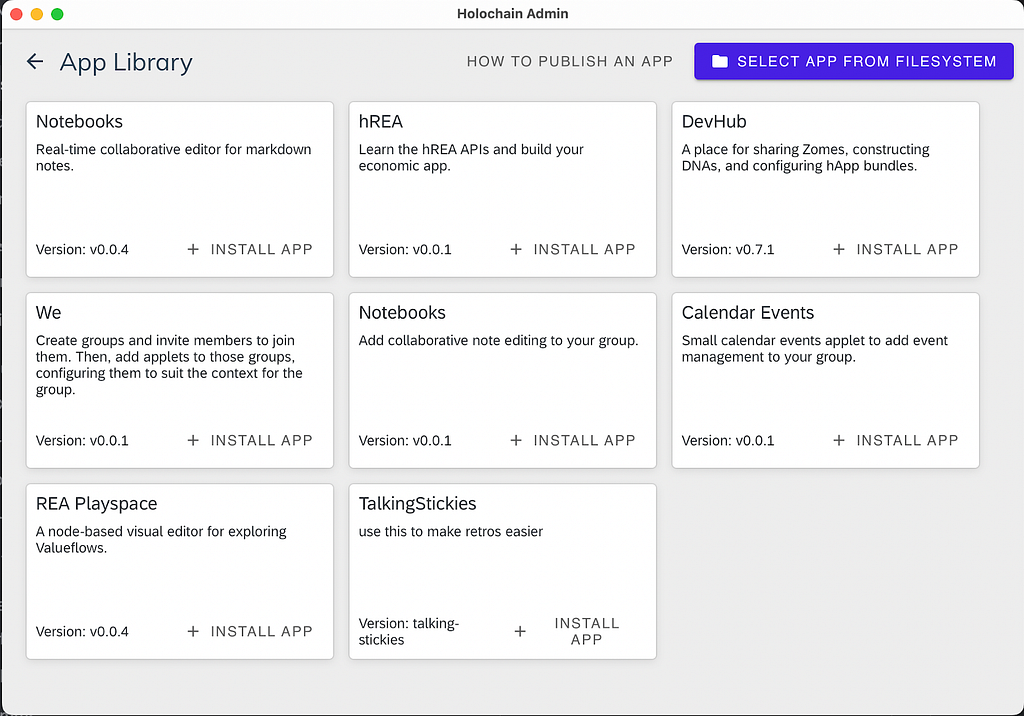Click plus icon on TalkingStickies card
This screenshot has height=716, width=1024.
(x=520, y=631)
